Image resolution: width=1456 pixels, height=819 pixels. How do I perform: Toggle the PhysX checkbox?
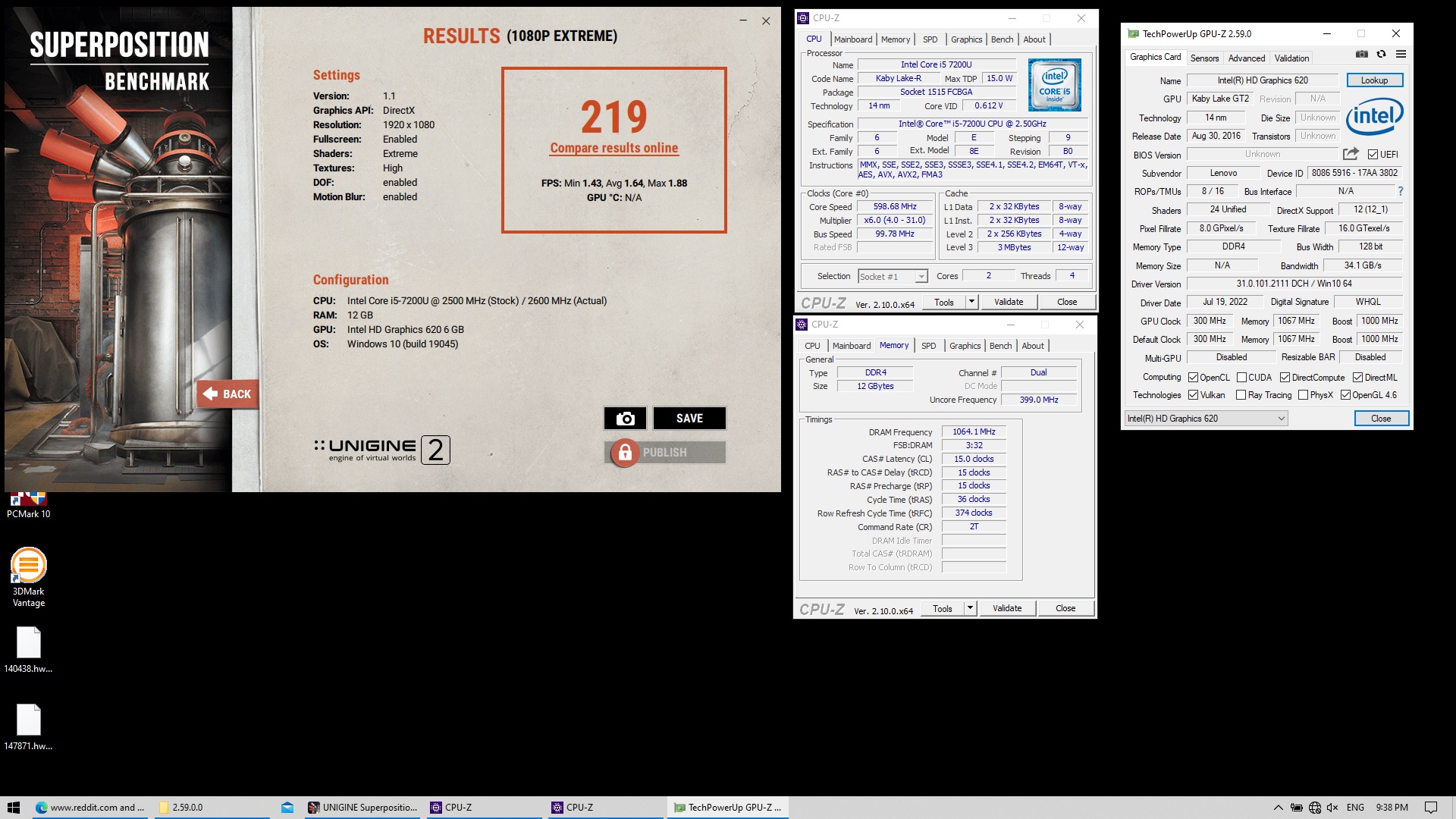pos(1303,395)
